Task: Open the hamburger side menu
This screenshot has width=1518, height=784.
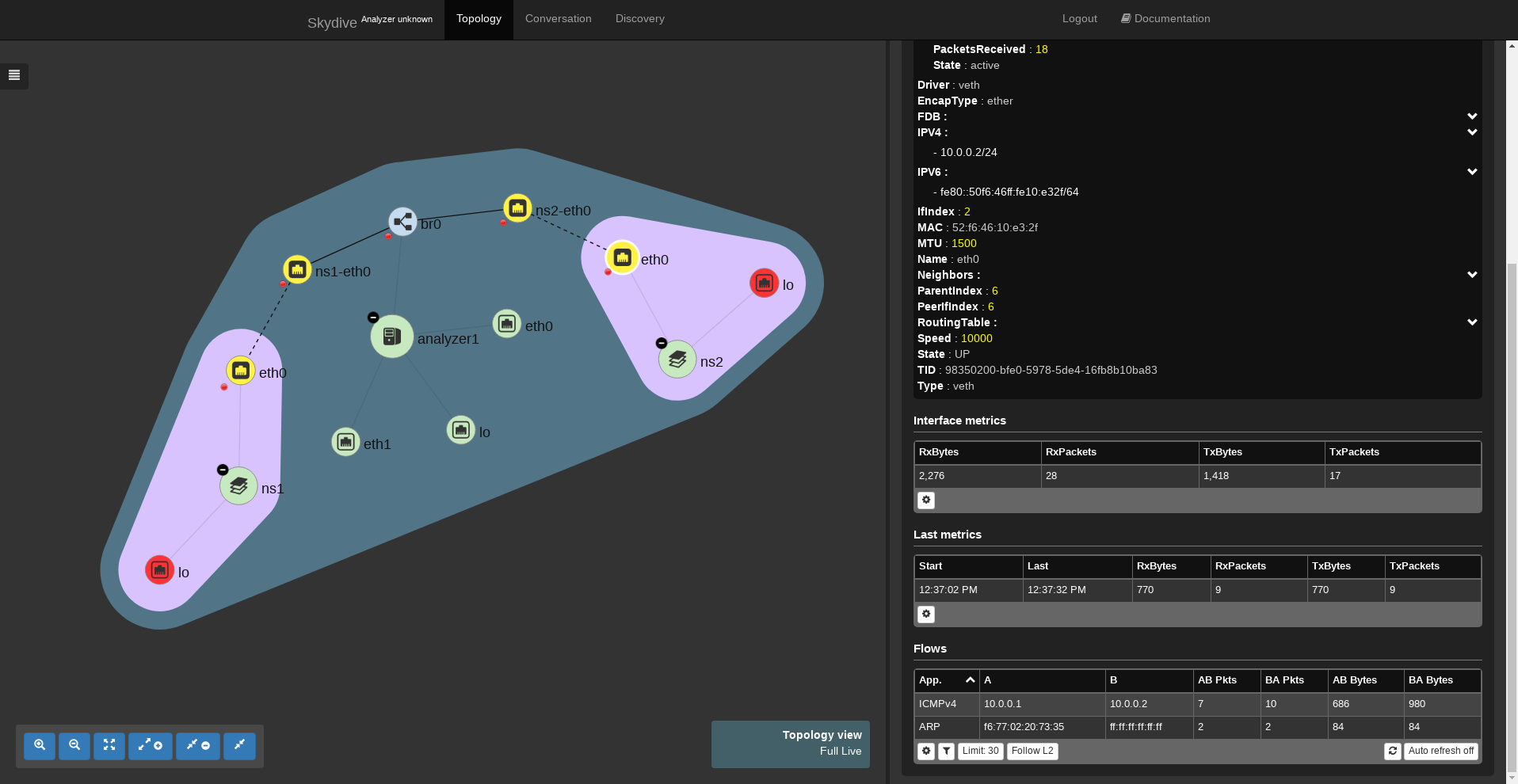Action: pos(14,75)
